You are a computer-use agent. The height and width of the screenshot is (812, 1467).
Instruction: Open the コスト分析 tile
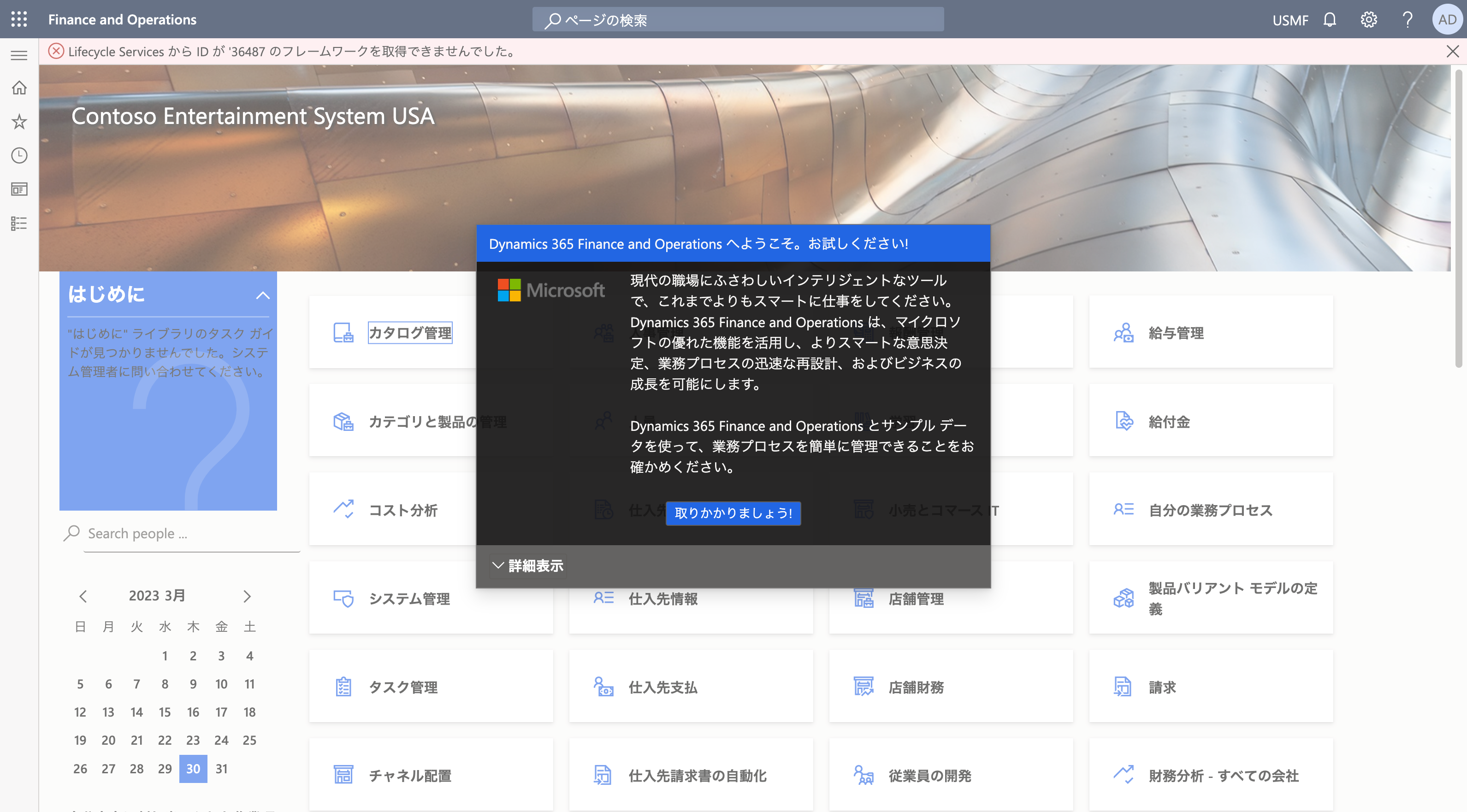(431, 509)
